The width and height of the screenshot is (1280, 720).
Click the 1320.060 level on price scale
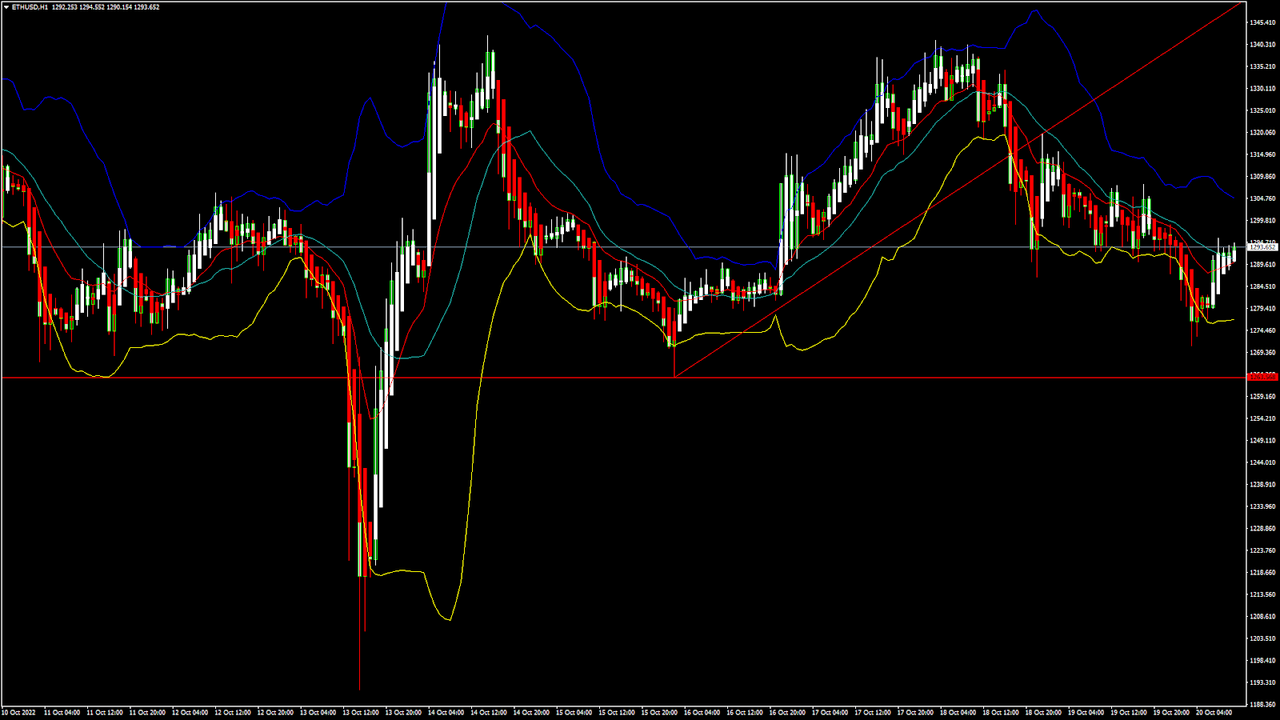tap(1263, 133)
